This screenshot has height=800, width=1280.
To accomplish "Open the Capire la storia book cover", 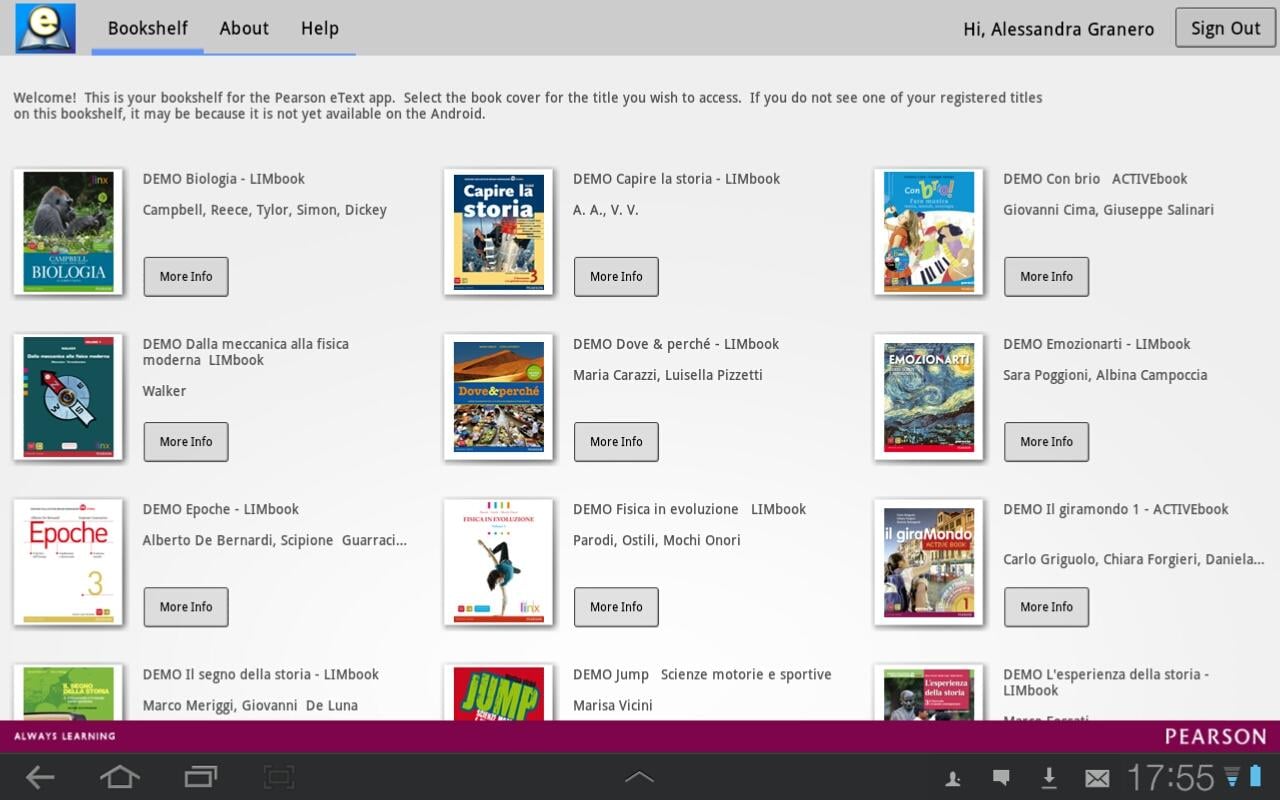I will [498, 232].
